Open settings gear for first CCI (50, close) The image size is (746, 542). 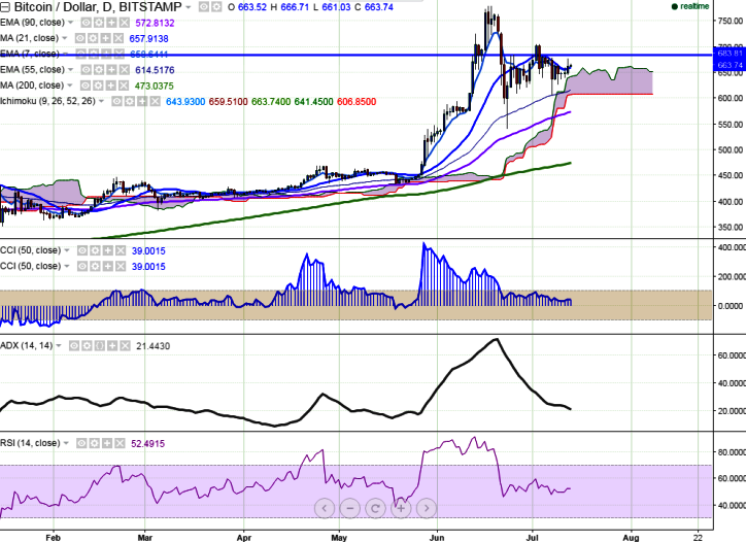click(95, 251)
